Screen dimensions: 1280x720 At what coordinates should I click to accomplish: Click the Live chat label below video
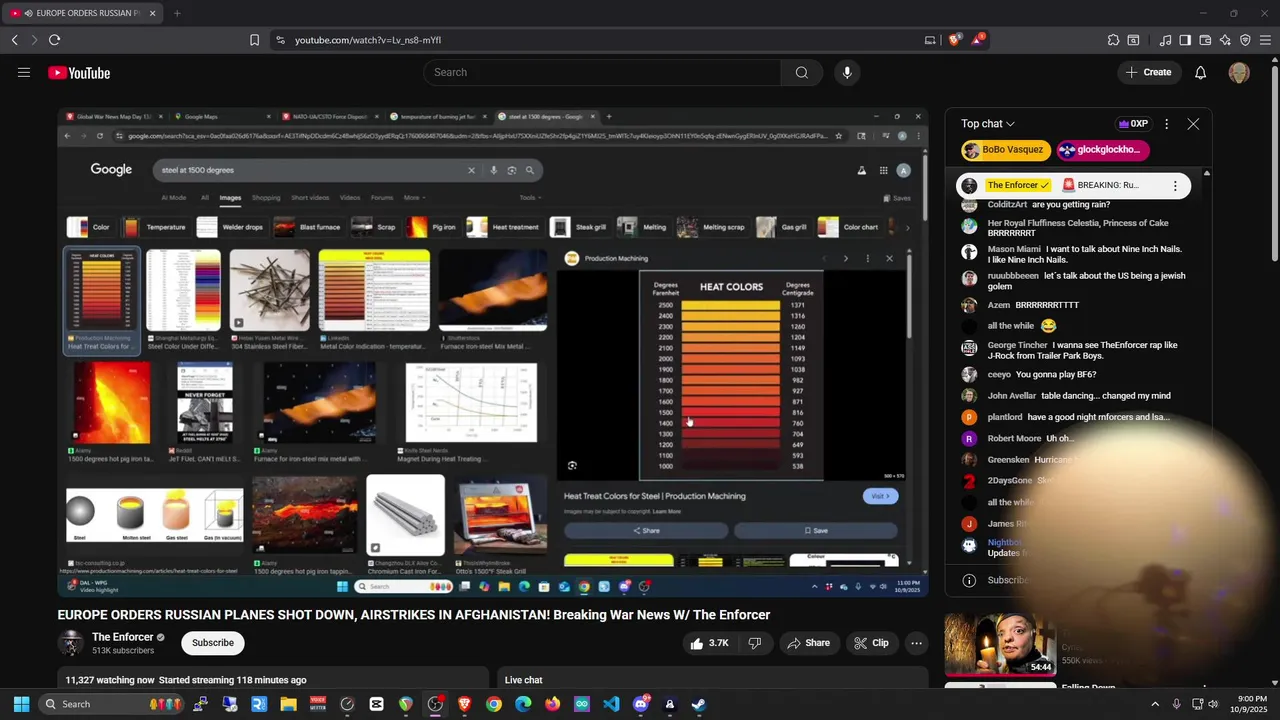523,680
